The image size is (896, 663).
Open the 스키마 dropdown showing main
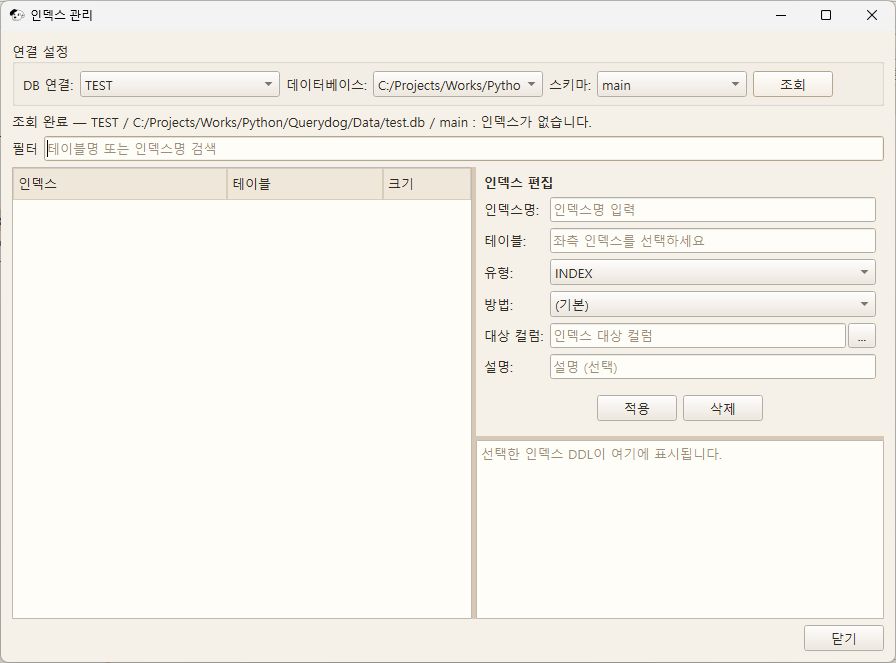[671, 85]
